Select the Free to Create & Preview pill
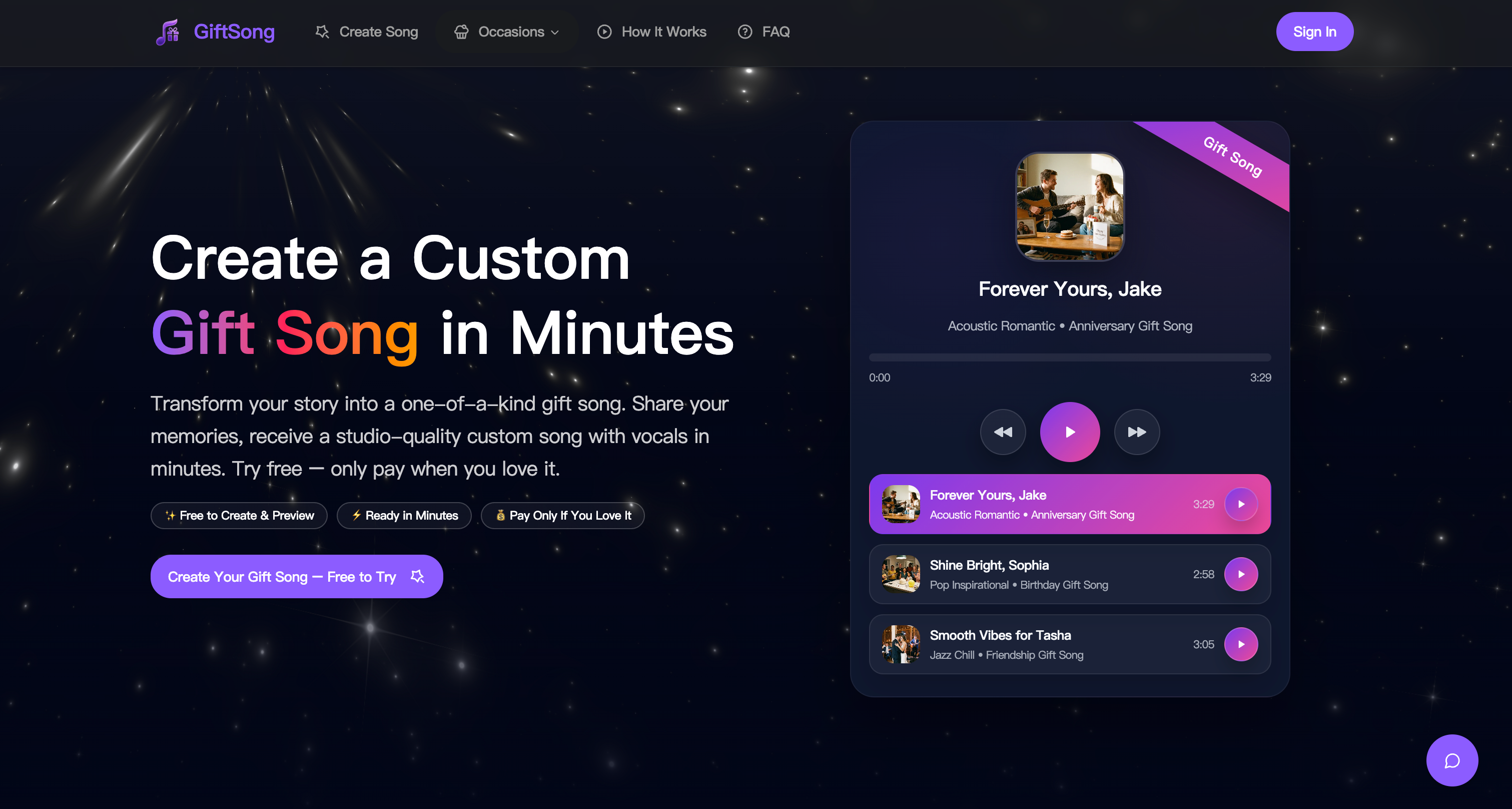Viewport: 1512px width, 809px height. tap(239, 516)
